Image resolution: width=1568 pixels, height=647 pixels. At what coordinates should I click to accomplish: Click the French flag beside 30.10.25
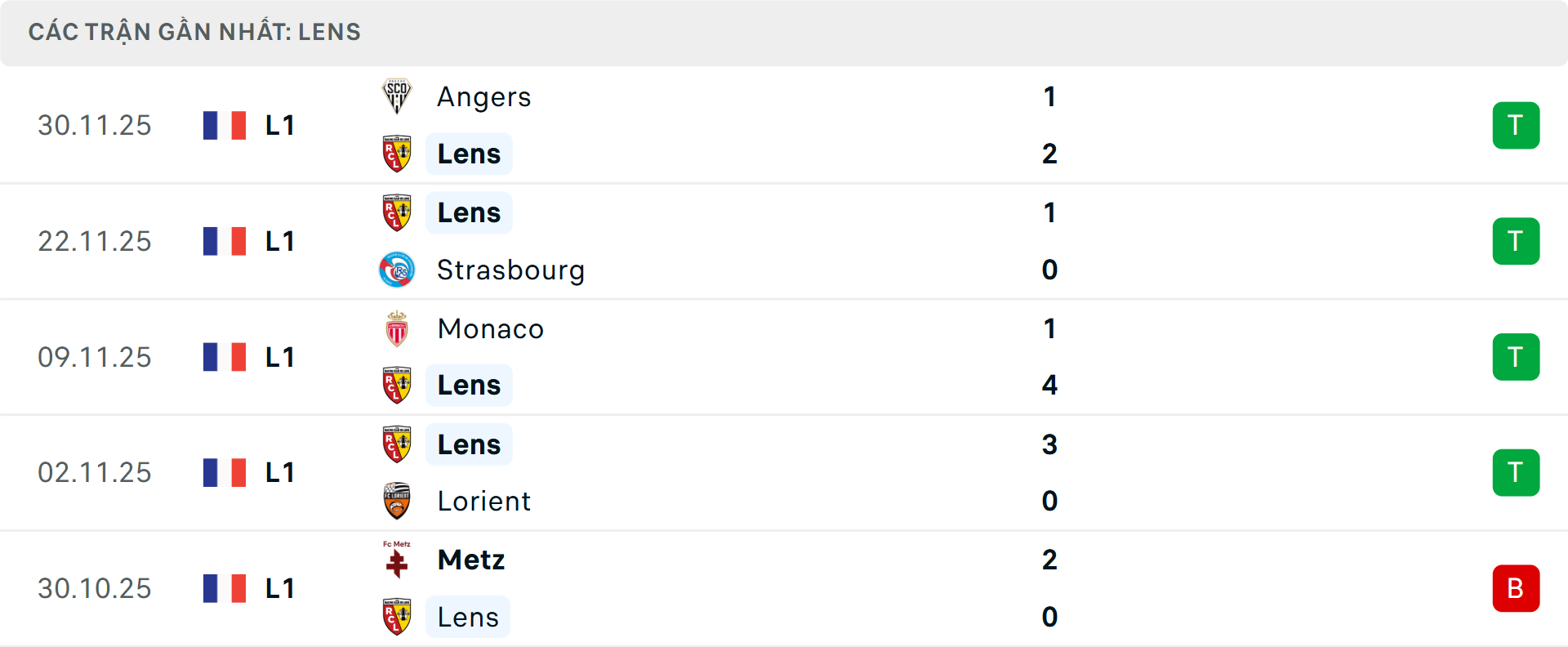click(225, 588)
